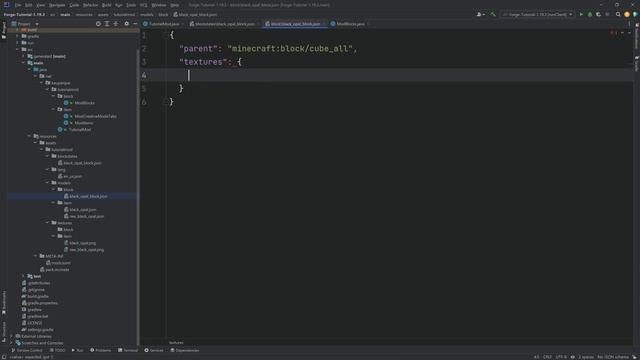The width and height of the screenshot is (640, 360).
Task: Select black_opal.json under models item
Action: click(x=83, y=210)
